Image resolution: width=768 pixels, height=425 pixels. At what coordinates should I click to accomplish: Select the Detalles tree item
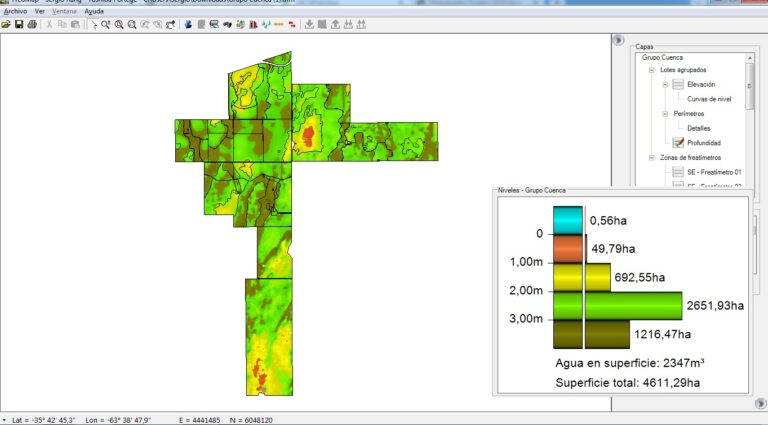(x=699, y=128)
